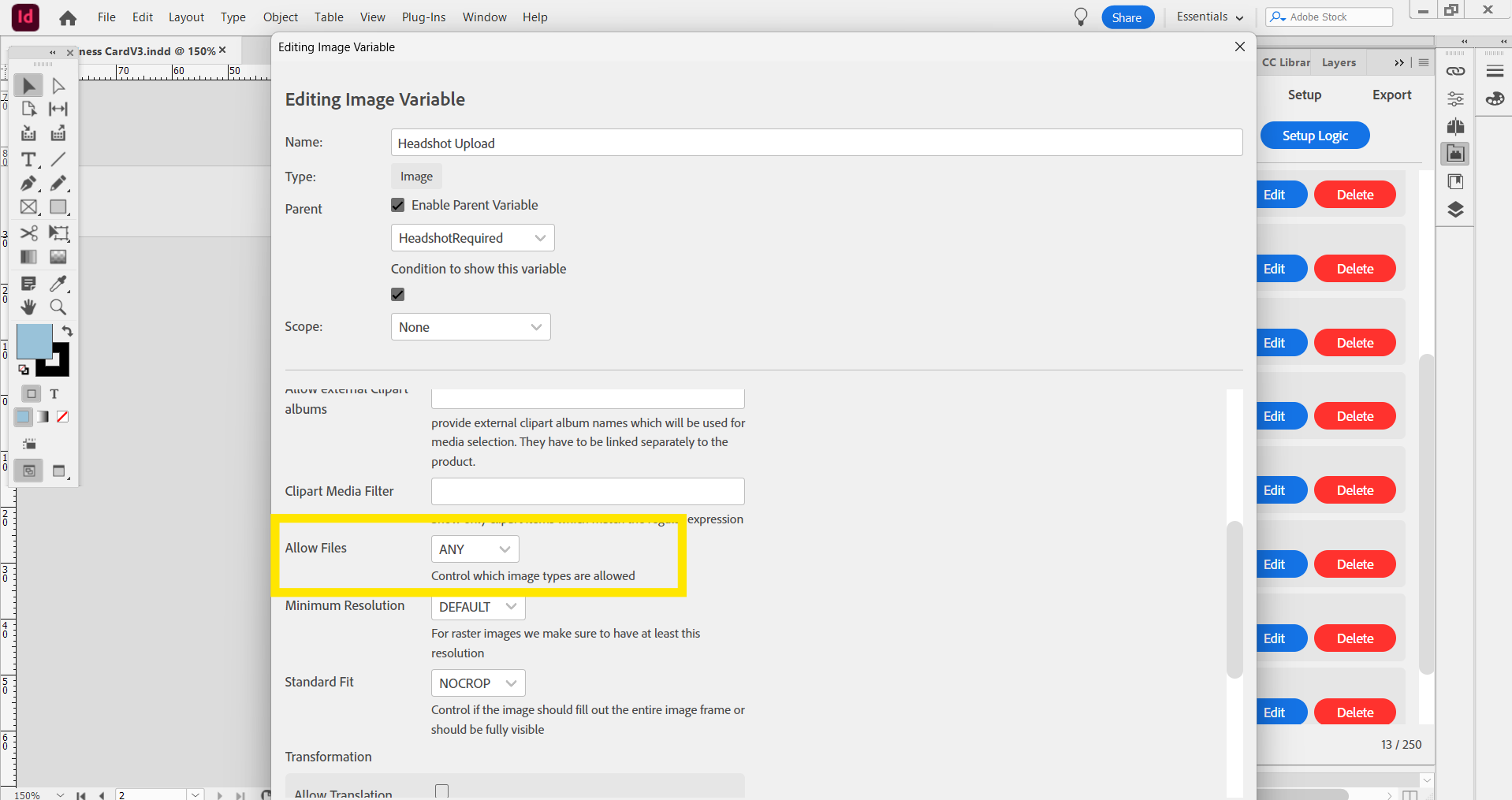Click the light blue fill color swatch
Screen dimensions: 1512x800
point(33,340)
